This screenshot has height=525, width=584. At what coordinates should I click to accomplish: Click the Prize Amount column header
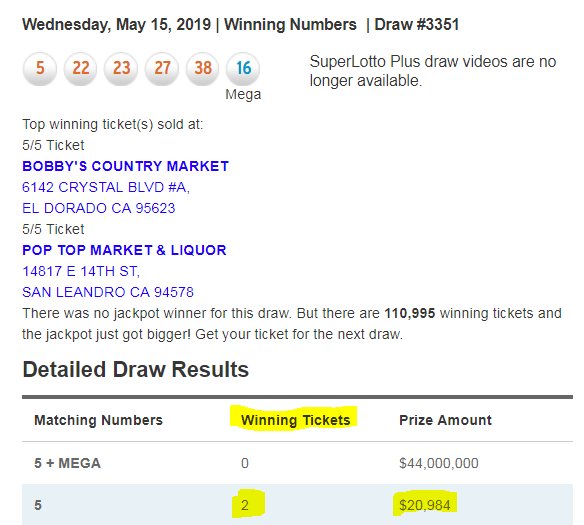tap(445, 420)
